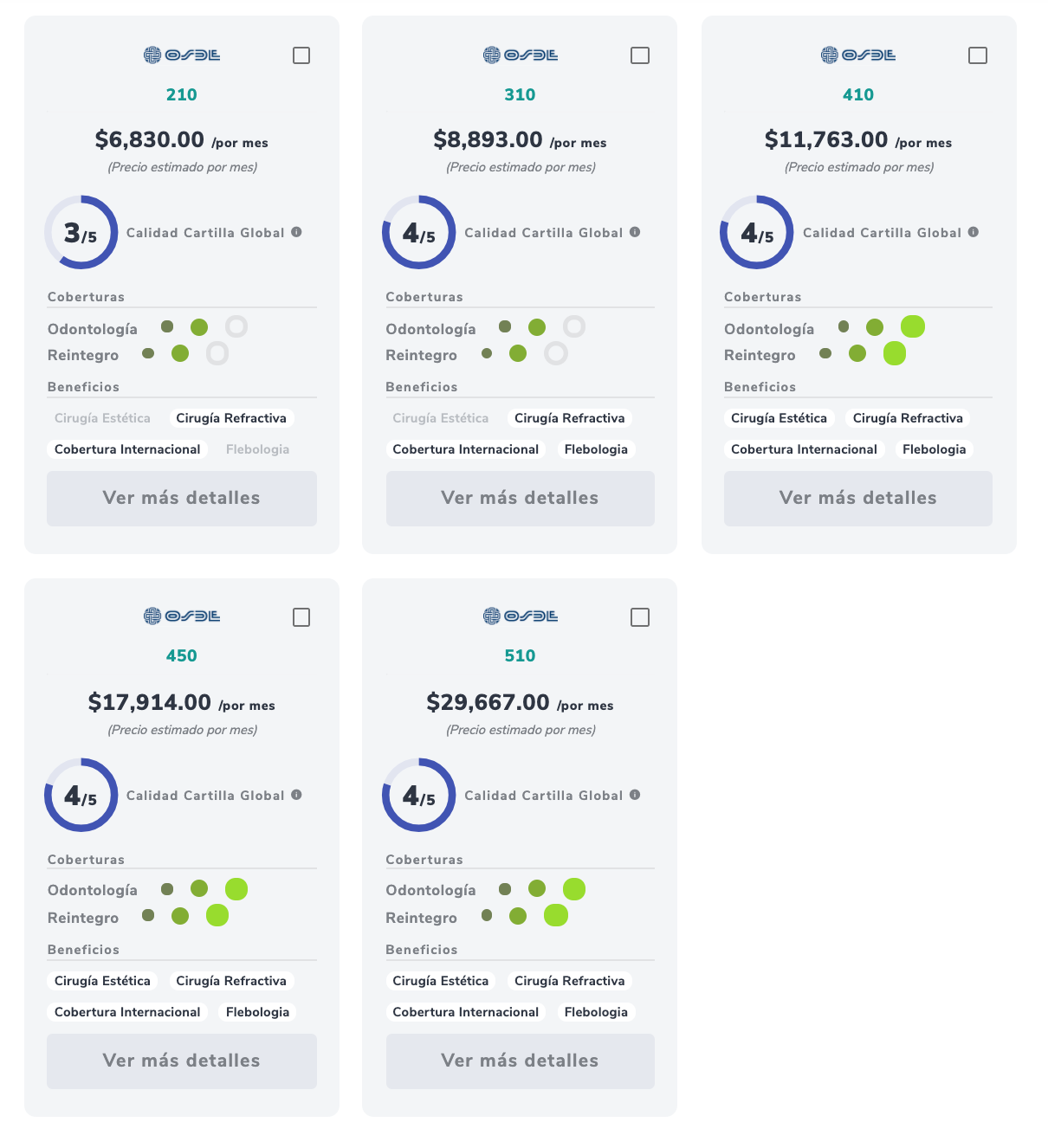
Task: Click the OSDE logo on plan 410
Action: 858,55
